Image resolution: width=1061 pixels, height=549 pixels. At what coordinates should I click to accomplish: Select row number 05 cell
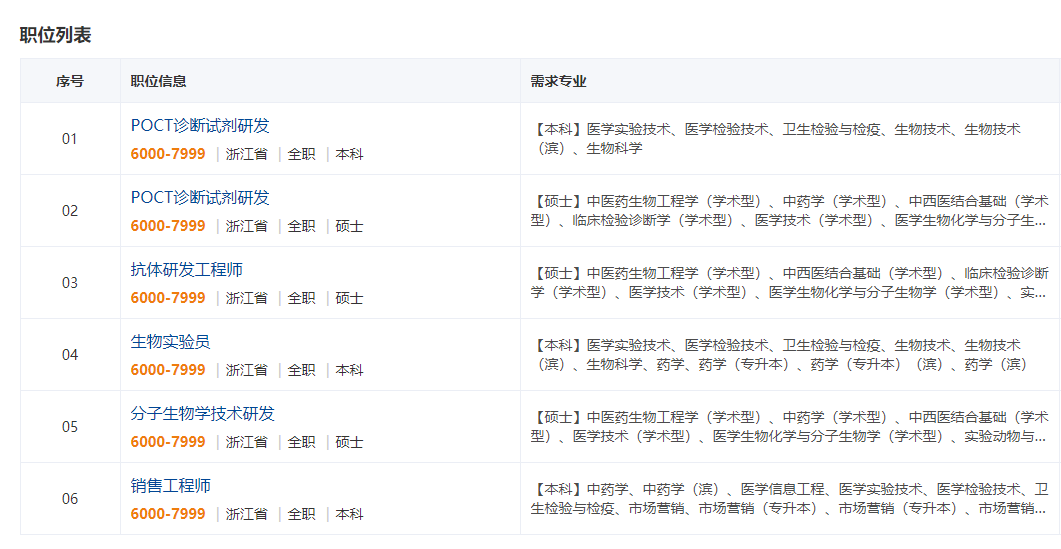(70, 427)
